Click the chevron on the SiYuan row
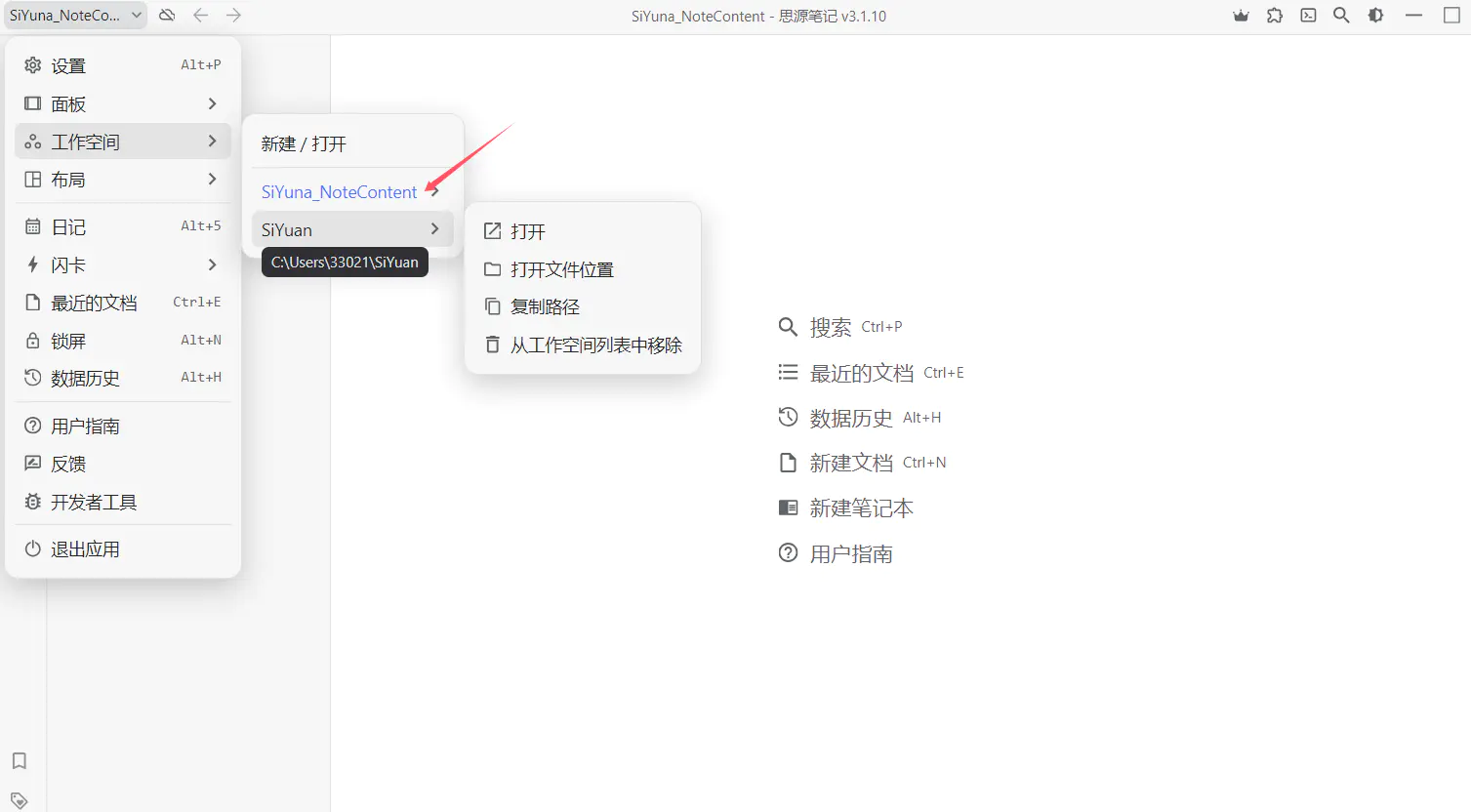1471x812 pixels. (434, 229)
